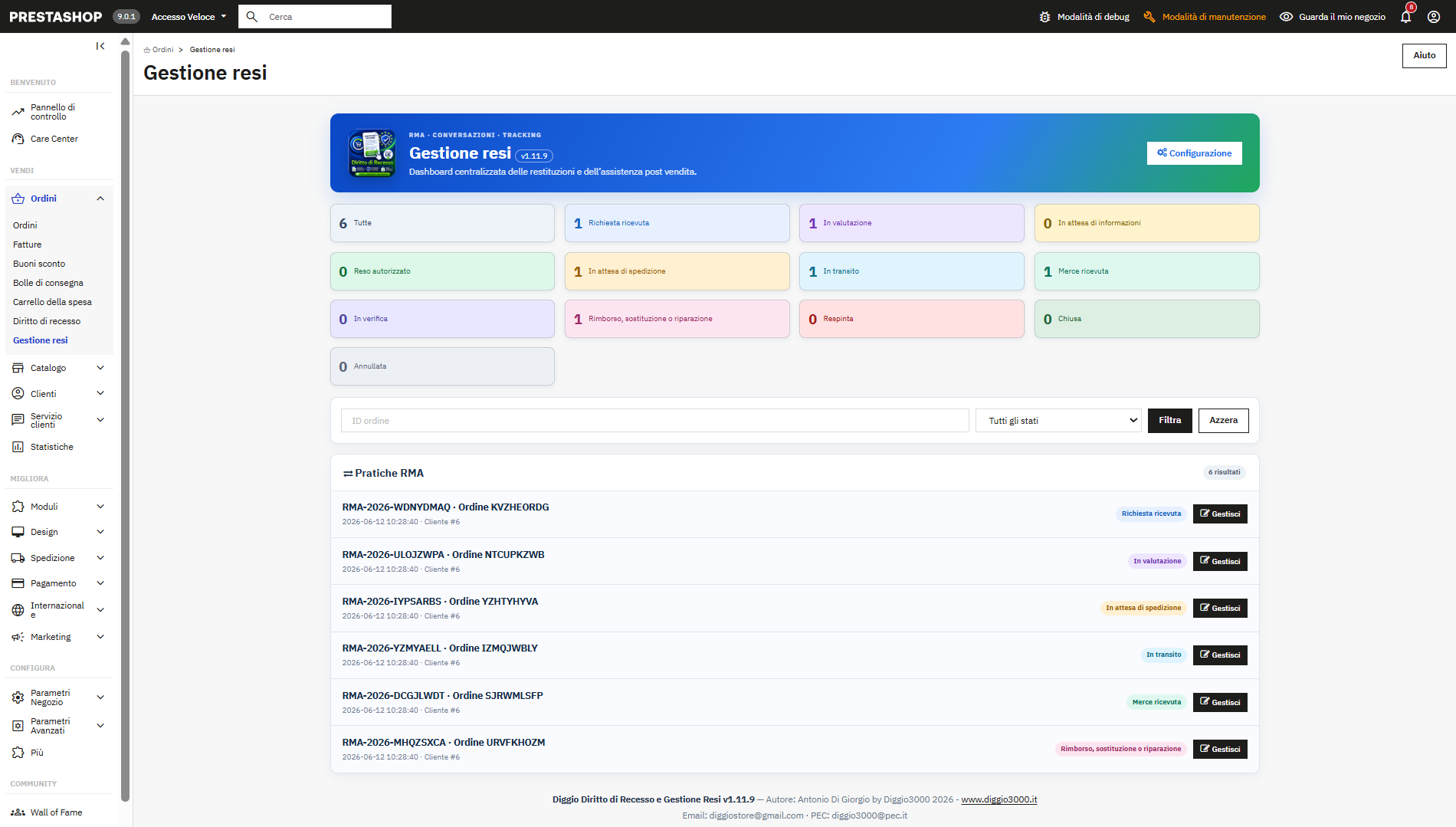Open Diritto di recesso menu item
This screenshot has width=1456, height=827.
coord(47,321)
